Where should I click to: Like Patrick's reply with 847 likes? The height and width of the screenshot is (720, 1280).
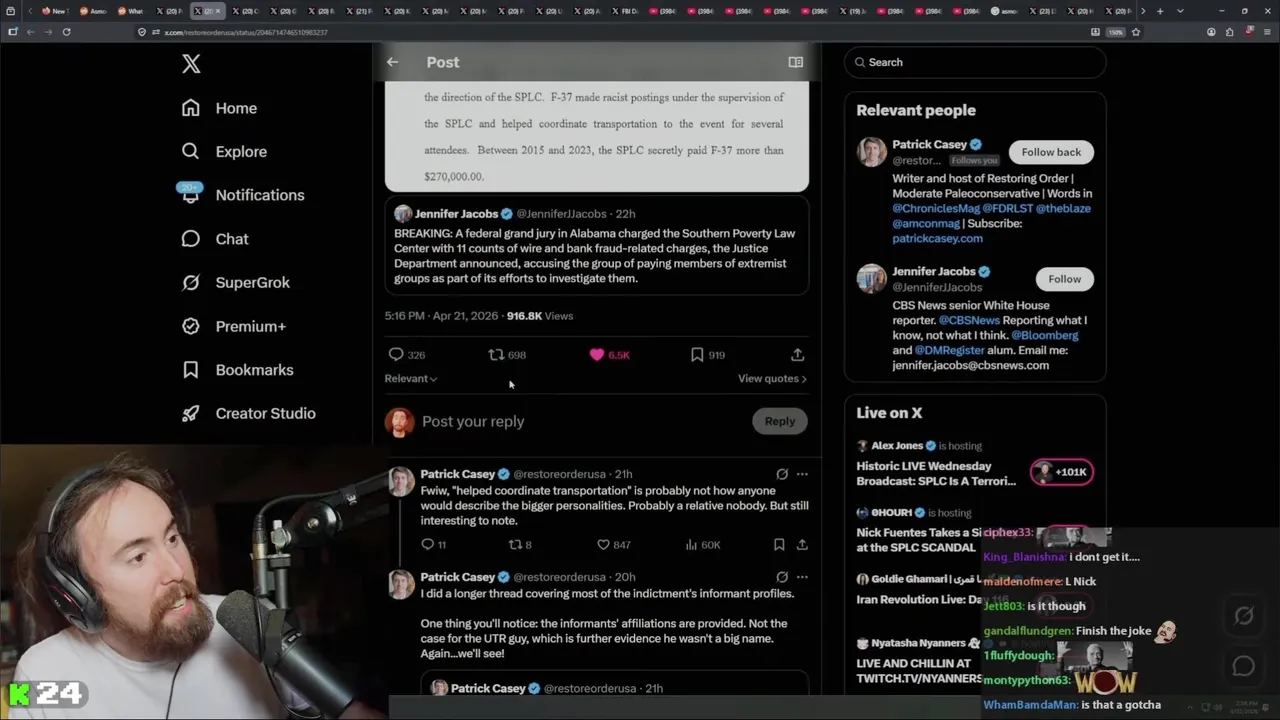coord(613,545)
